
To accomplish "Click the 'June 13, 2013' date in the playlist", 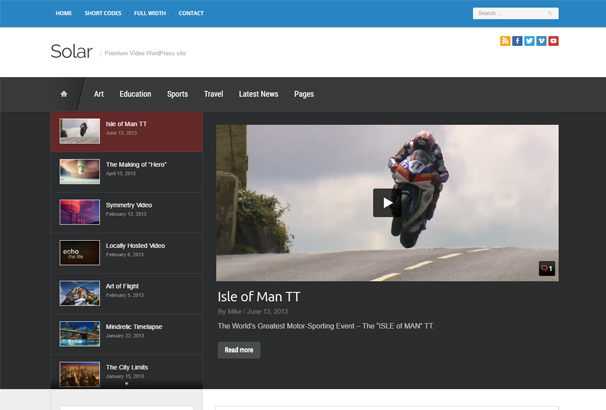I will (x=121, y=133).
